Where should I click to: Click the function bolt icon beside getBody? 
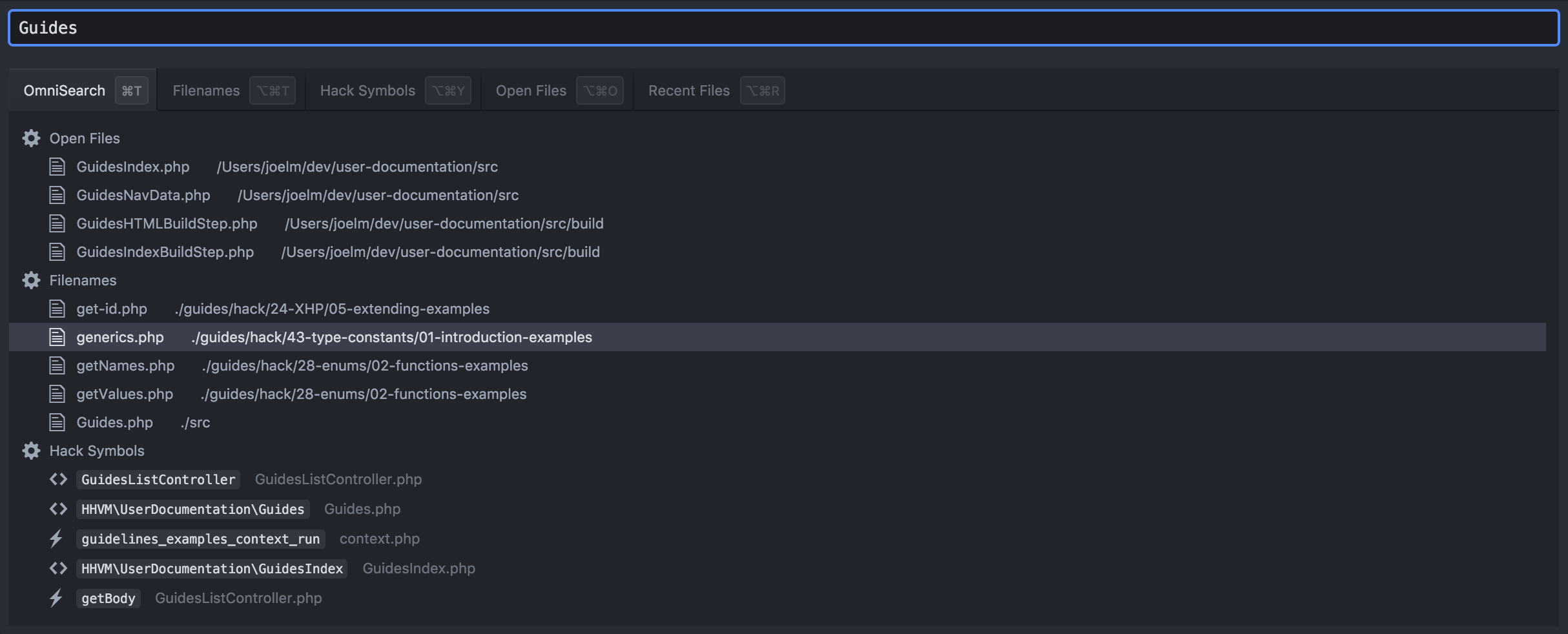[57, 598]
